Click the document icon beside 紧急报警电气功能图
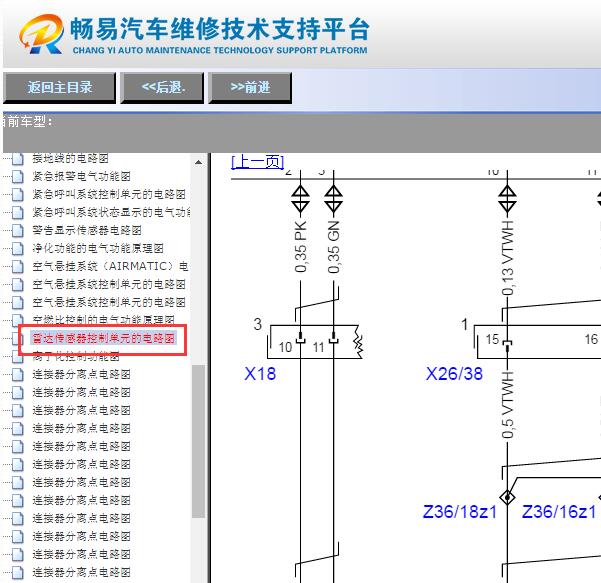This screenshot has width=601, height=583. click(18, 176)
